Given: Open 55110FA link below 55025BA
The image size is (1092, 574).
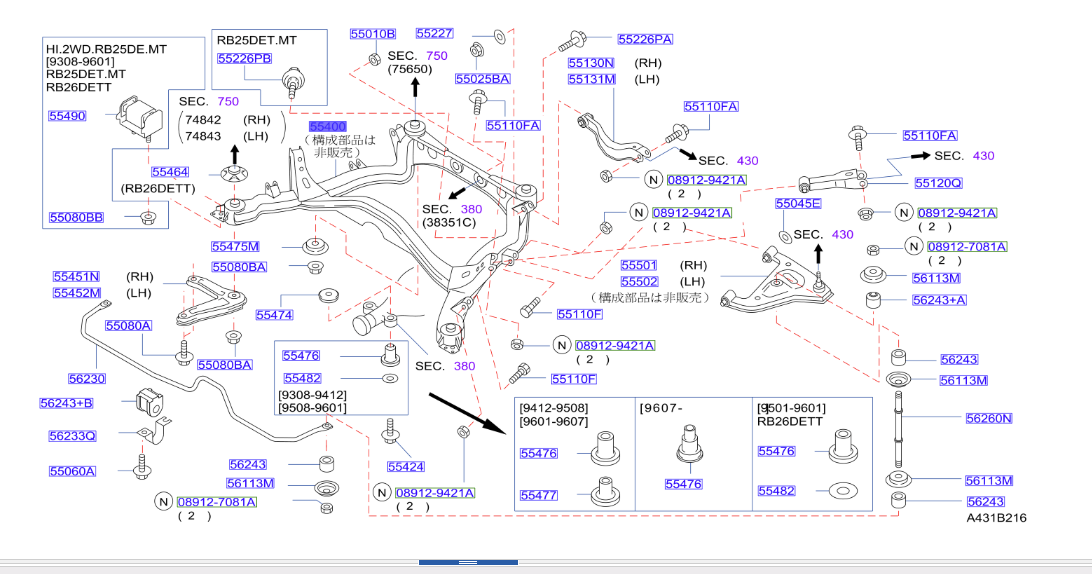Looking at the screenshot, I should pyautogui.click(x=513, y=125).
